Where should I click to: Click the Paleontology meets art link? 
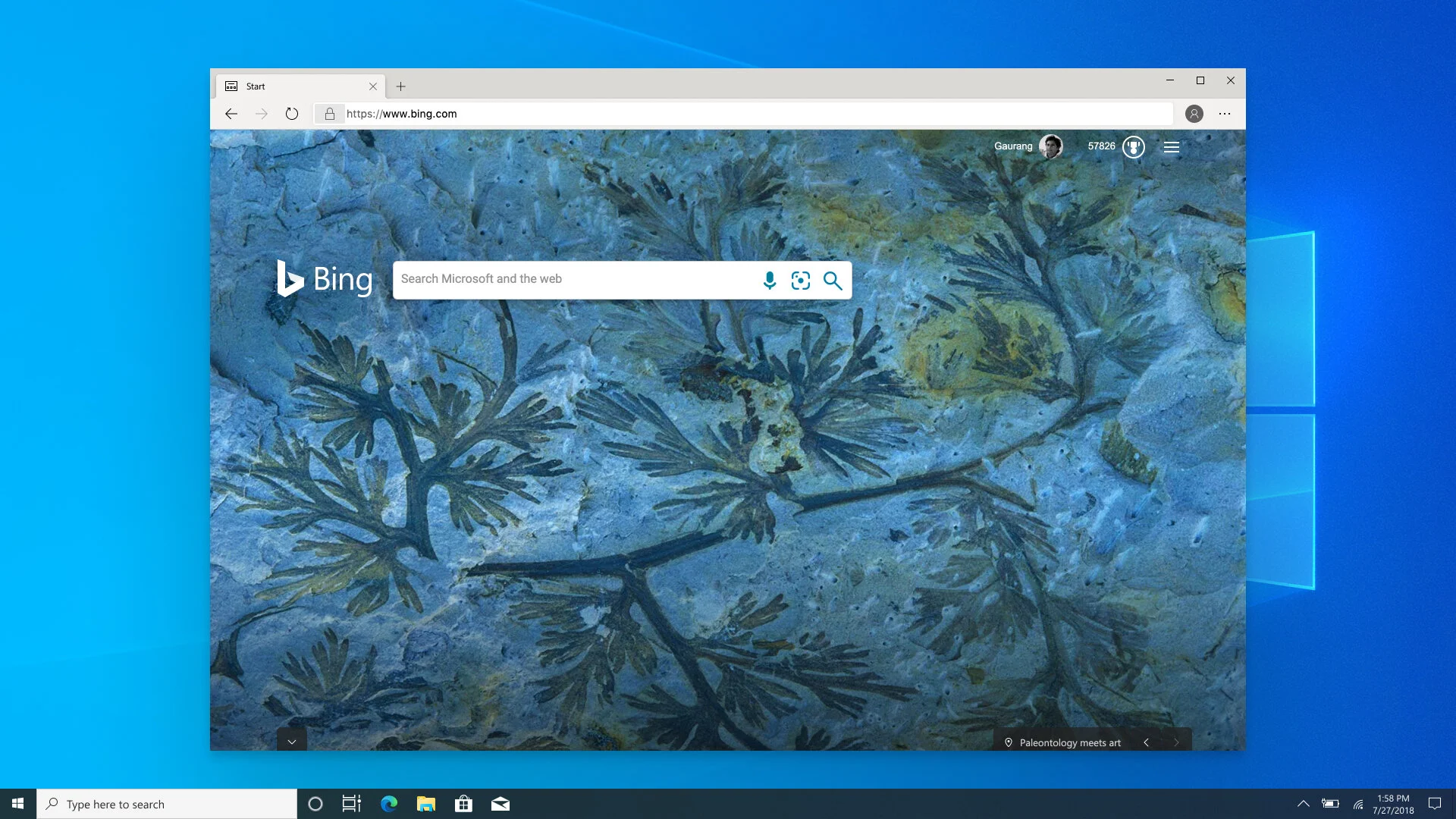[x=1069, y=742]
